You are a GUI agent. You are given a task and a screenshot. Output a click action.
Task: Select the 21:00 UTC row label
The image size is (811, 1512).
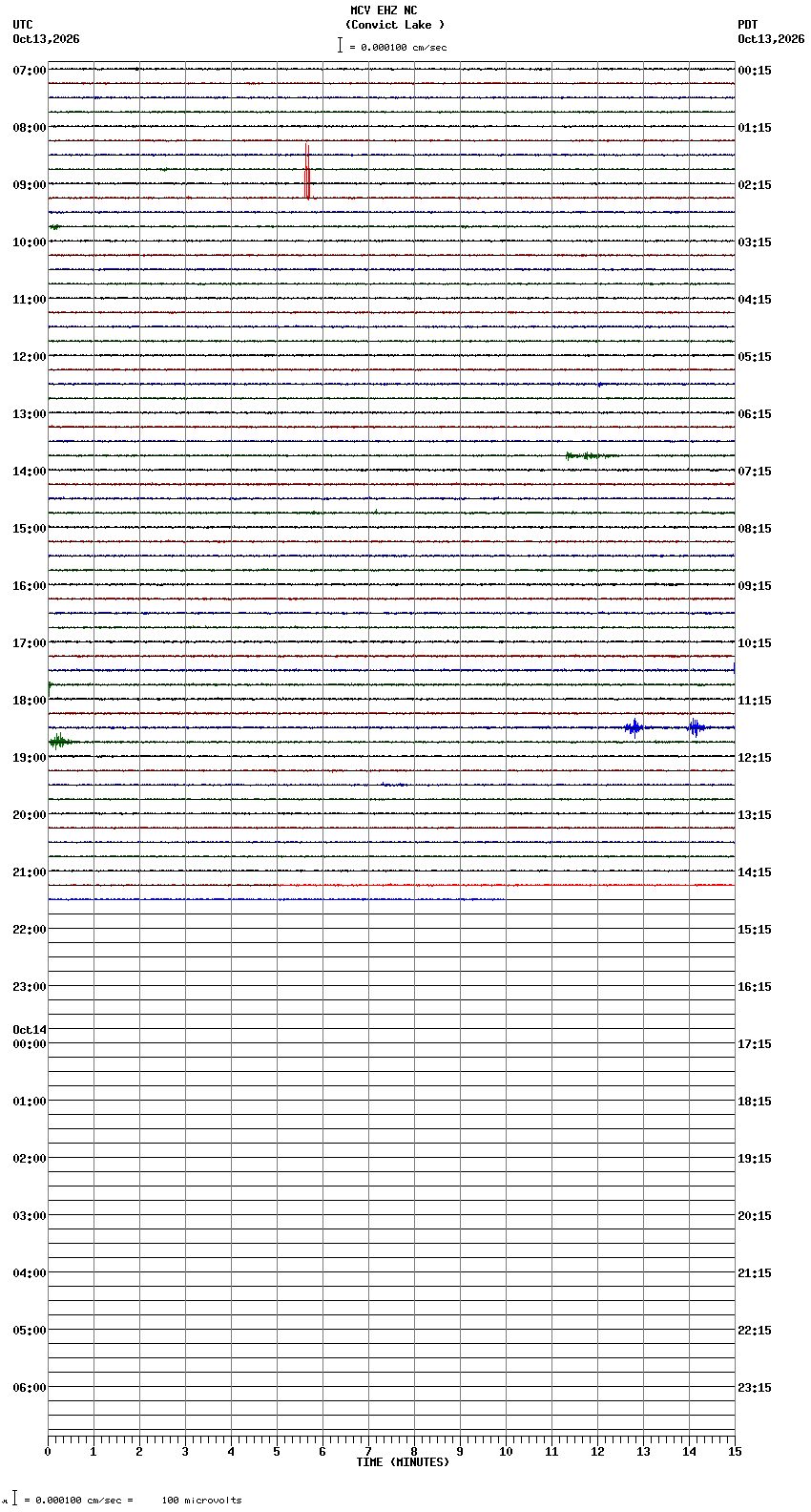30,872
